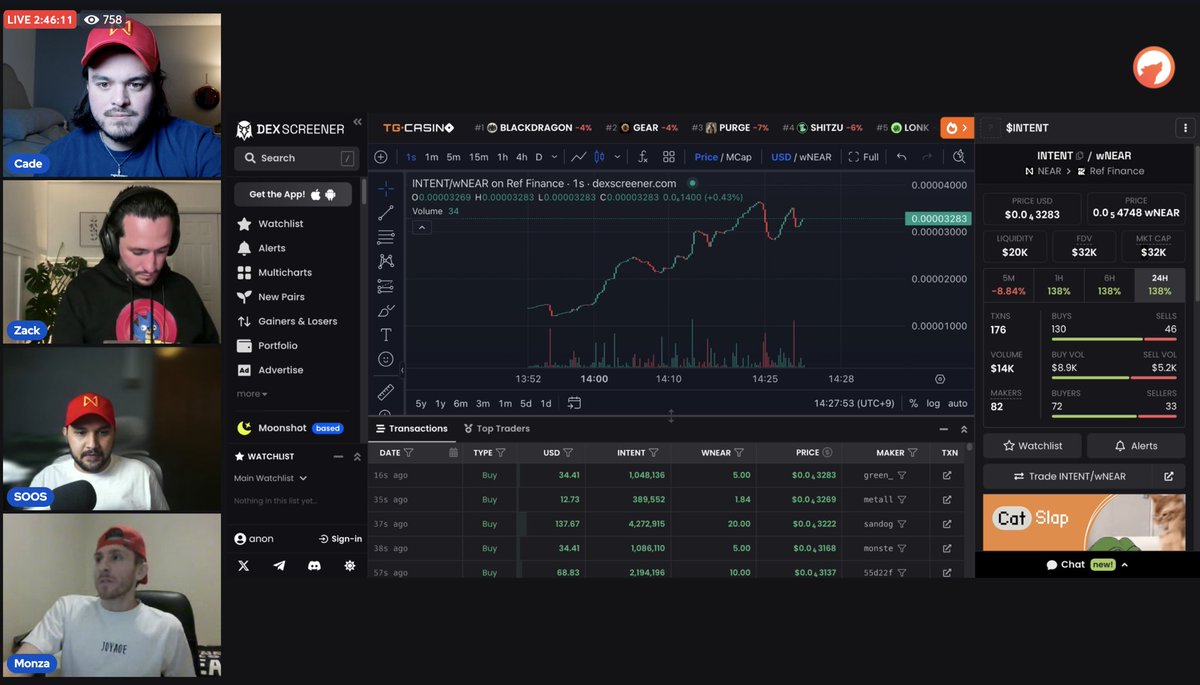Open the Transactions tab
1200x685 pixels.
(x=411, y=428)
